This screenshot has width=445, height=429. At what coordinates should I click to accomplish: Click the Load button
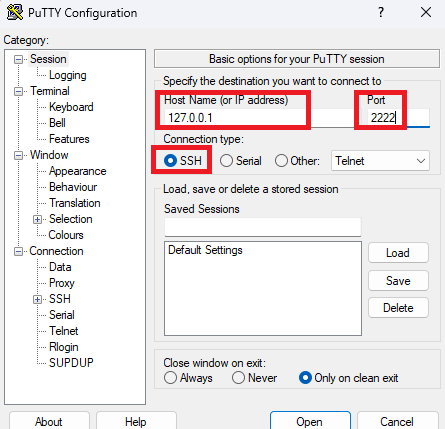coord(398,253)
